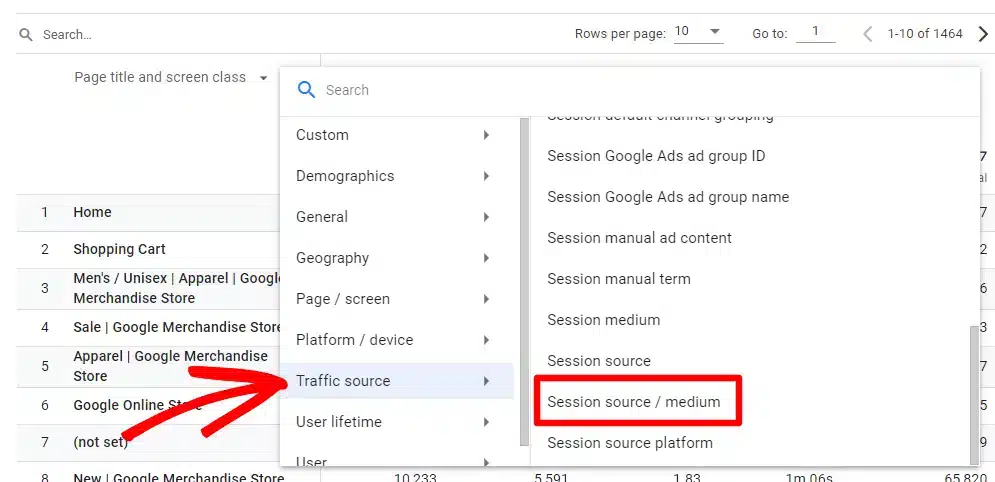Click the blue dimension search icon

click(306, 90)
